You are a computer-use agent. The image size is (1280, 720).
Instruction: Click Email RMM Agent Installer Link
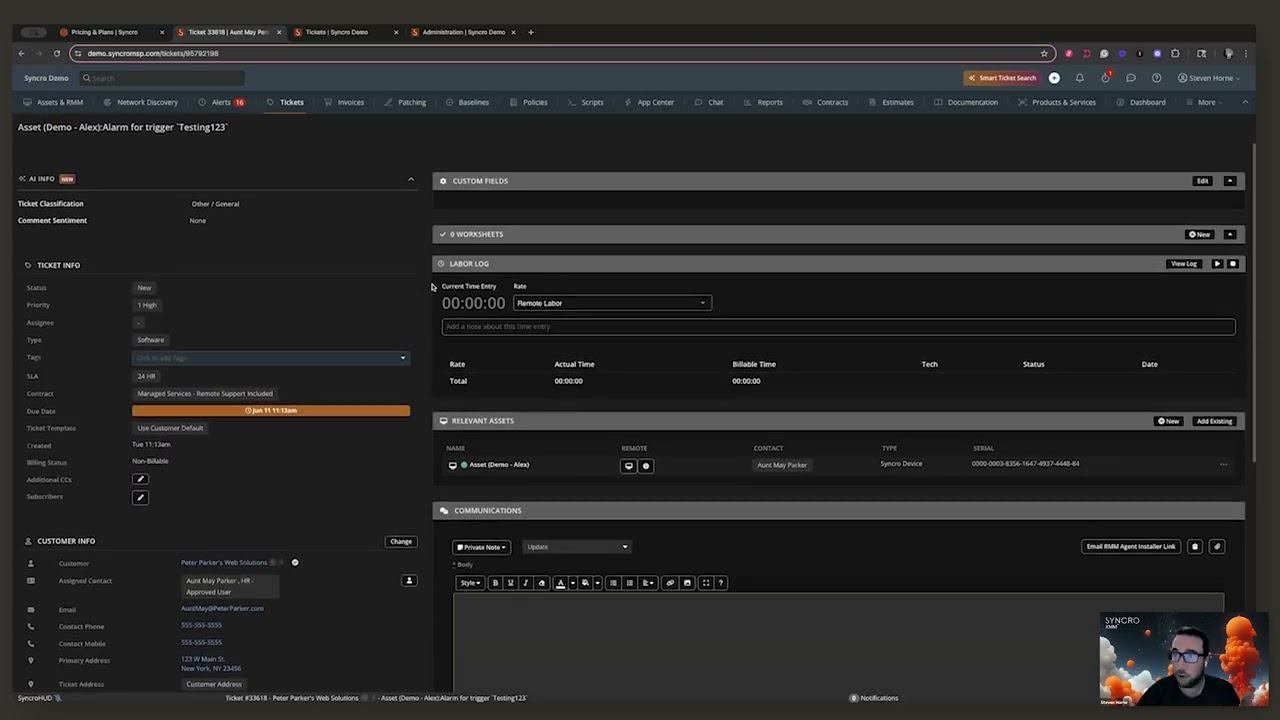coord(1131,547)
